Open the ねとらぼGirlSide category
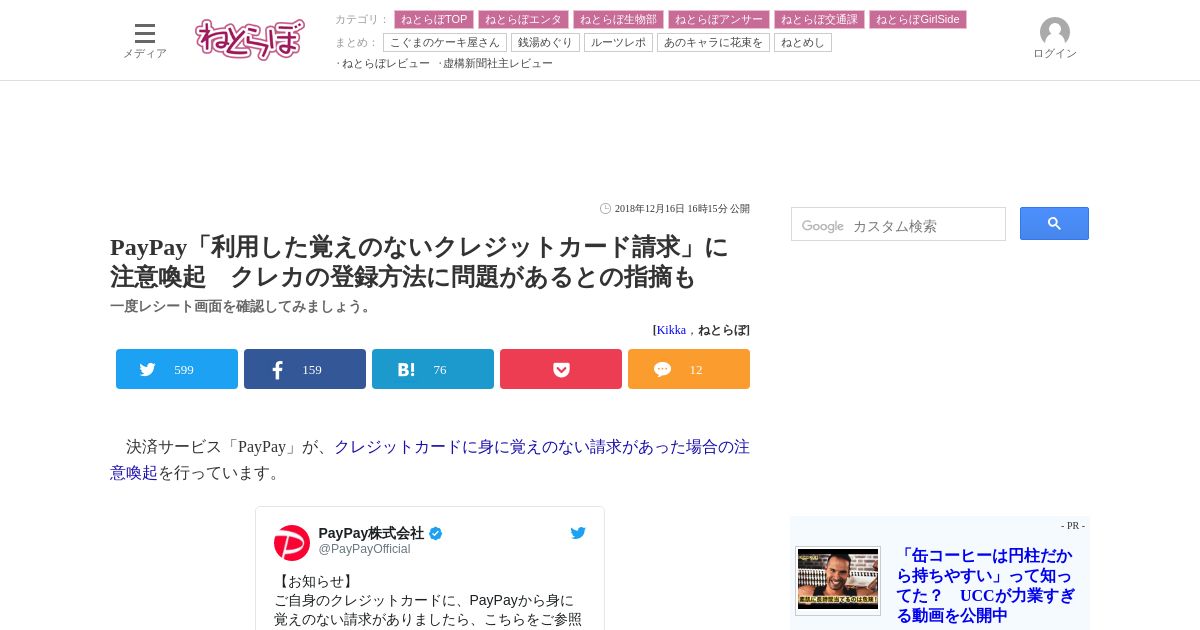 pos(918,19)
